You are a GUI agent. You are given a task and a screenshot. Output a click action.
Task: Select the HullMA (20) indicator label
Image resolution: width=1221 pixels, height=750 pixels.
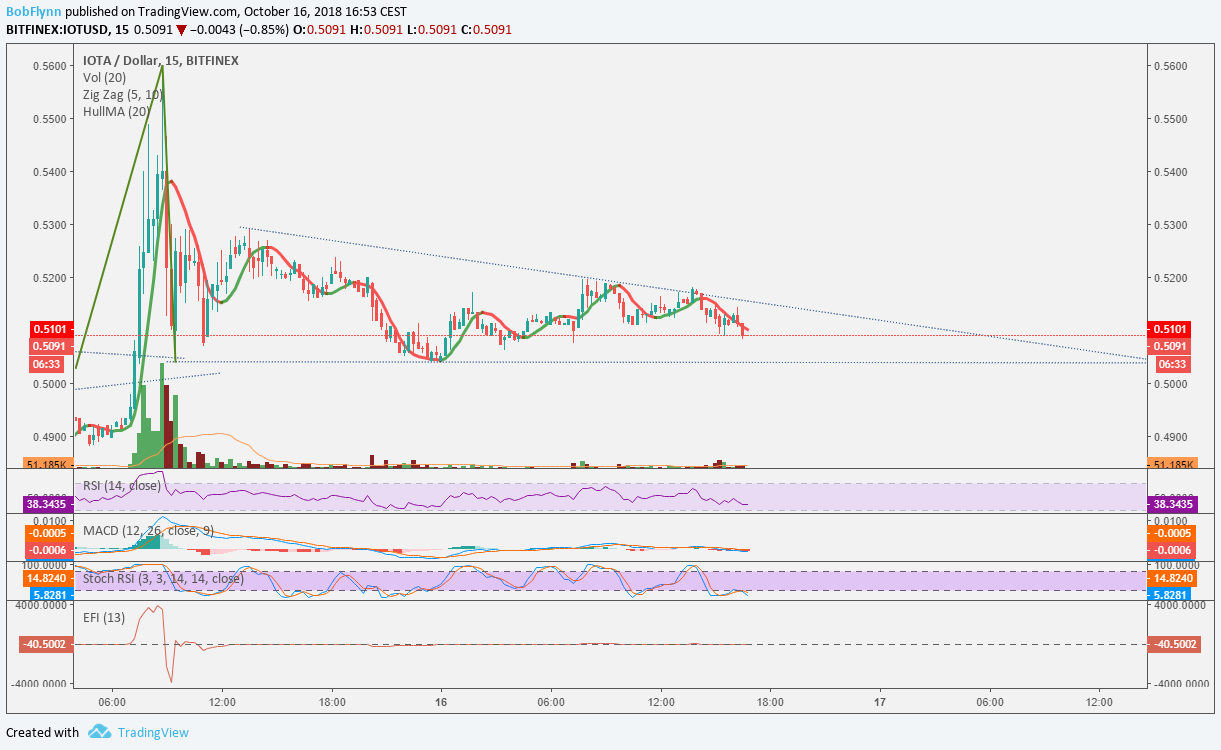pyautogui.click(x=117, y=111)
